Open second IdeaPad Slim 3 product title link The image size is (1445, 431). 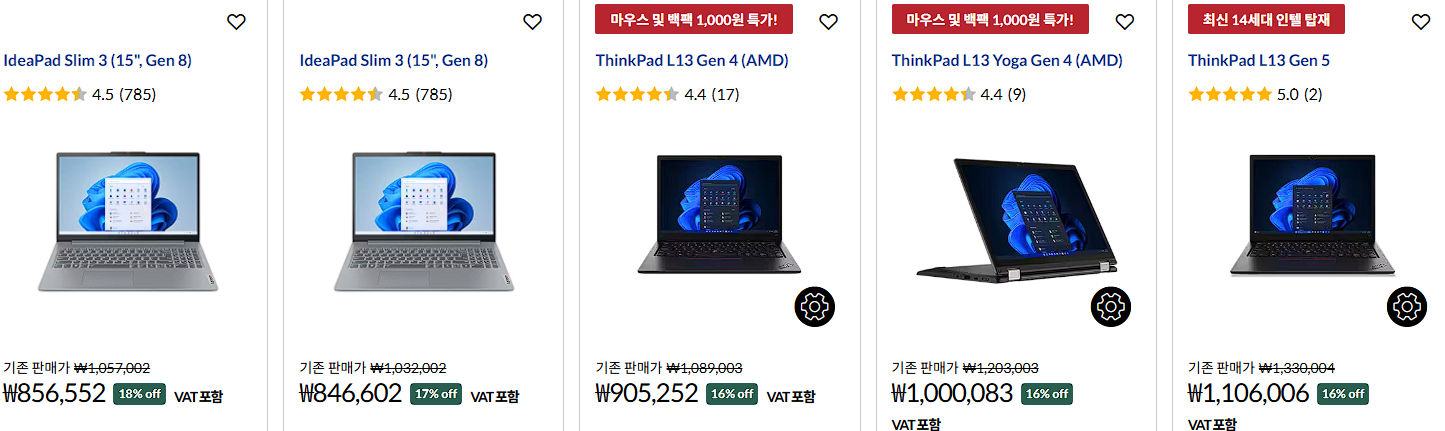coord(394,61)
